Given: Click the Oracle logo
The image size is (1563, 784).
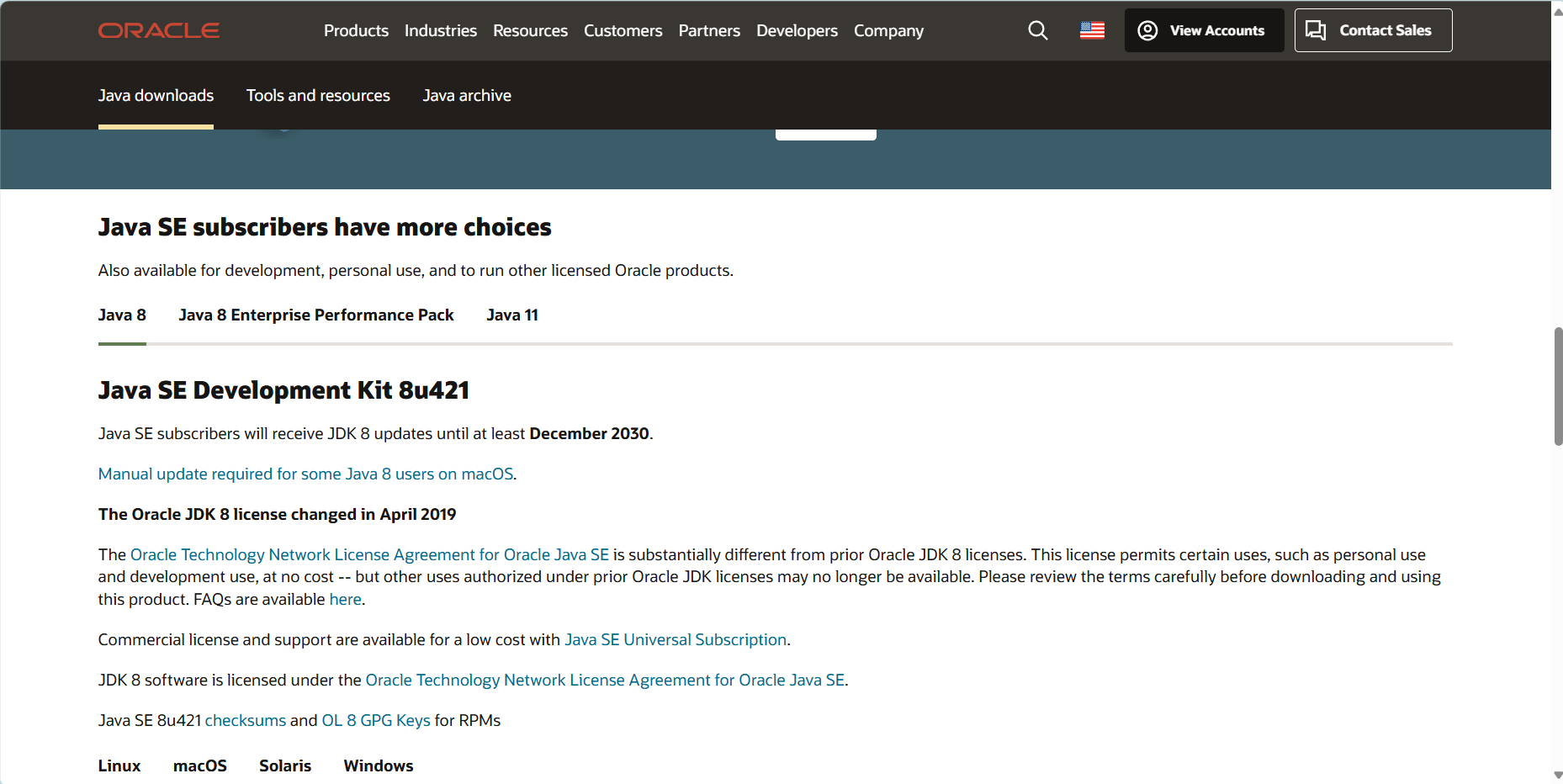Looking at the screenshot, I should (159, 31).
